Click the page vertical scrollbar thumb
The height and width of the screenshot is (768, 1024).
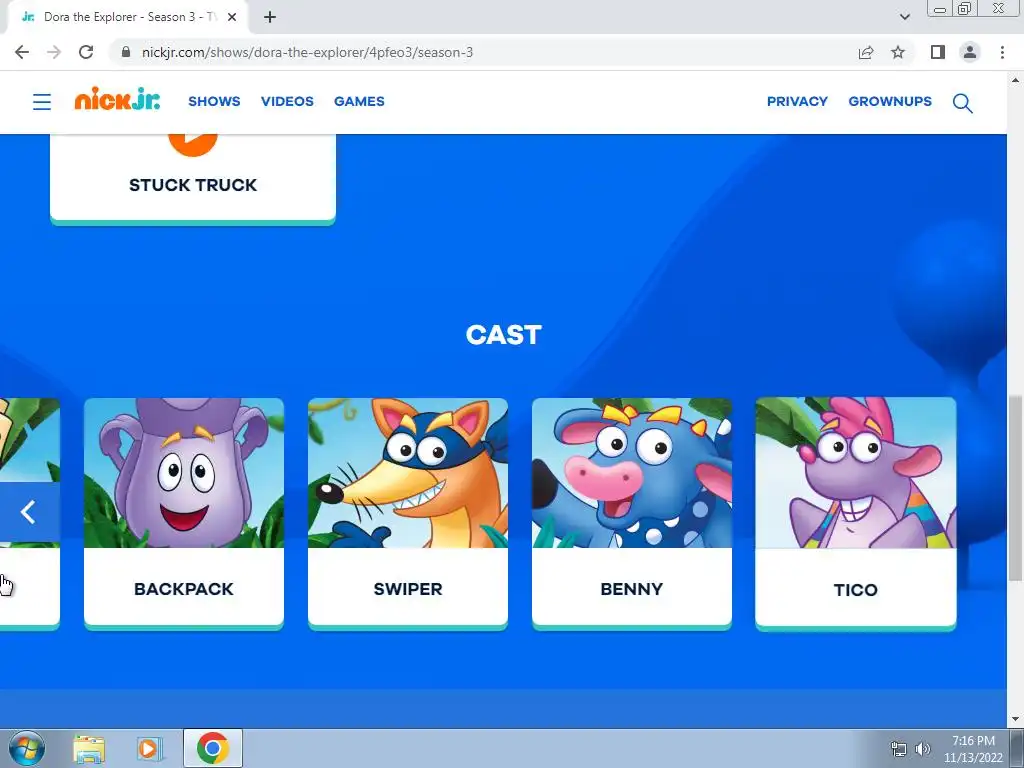(1015, 487)
